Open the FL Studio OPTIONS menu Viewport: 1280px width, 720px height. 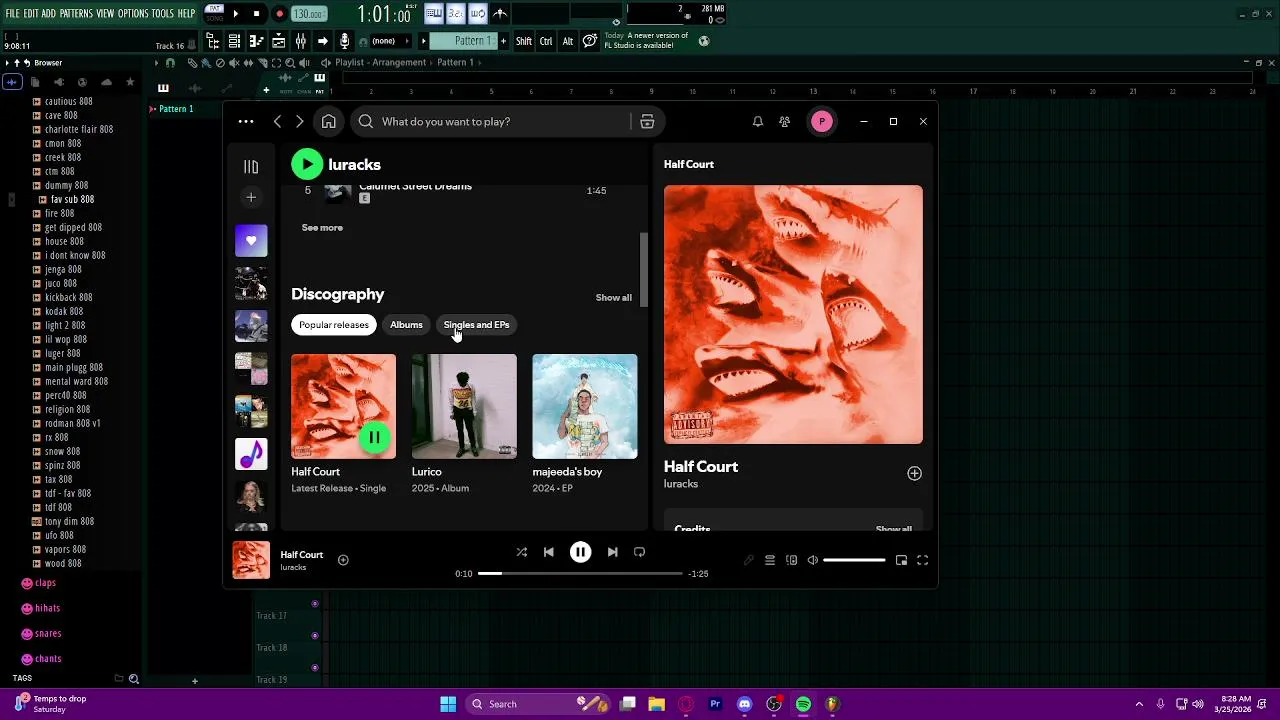[133, 13]
